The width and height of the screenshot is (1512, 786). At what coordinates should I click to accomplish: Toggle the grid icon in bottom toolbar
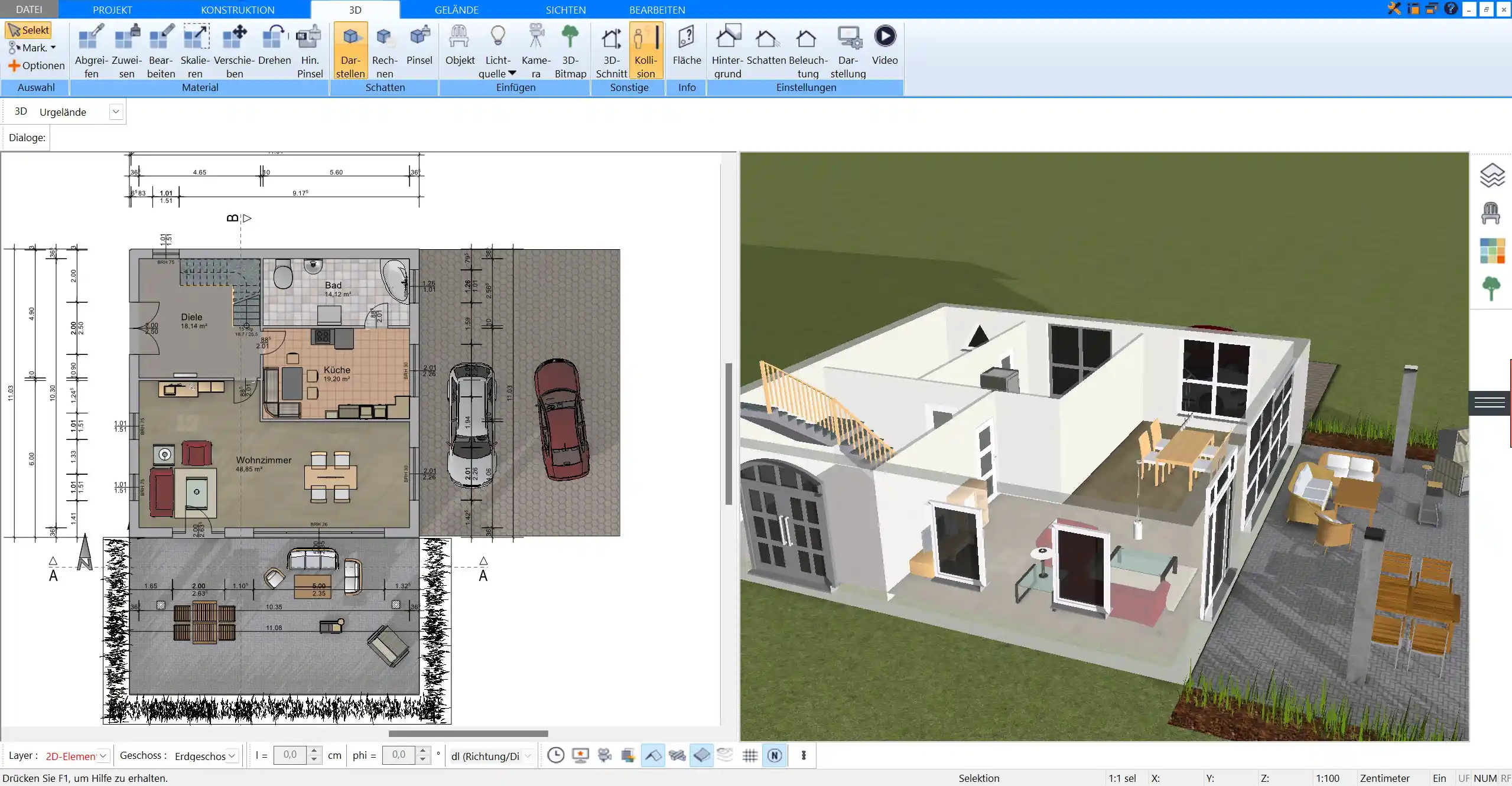tap(750, 755)
